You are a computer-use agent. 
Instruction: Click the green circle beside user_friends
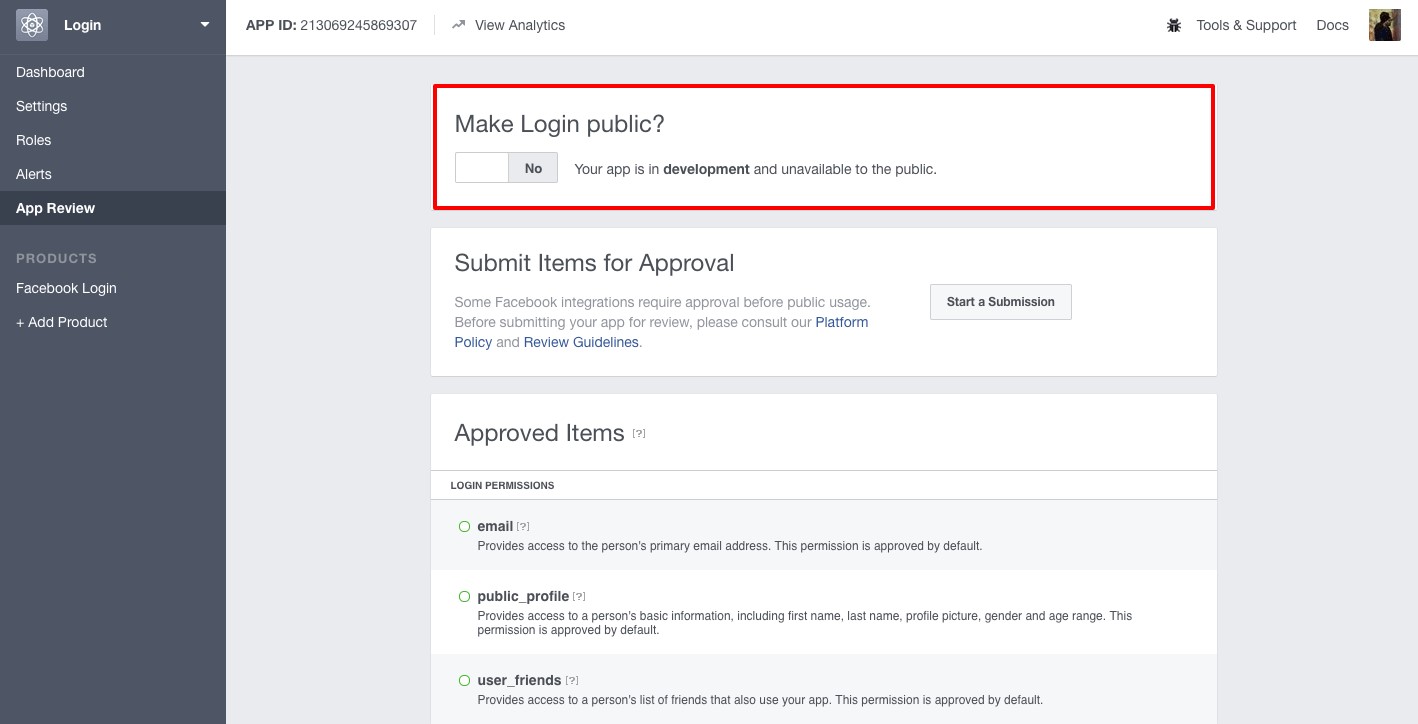(x=464, y=680)
